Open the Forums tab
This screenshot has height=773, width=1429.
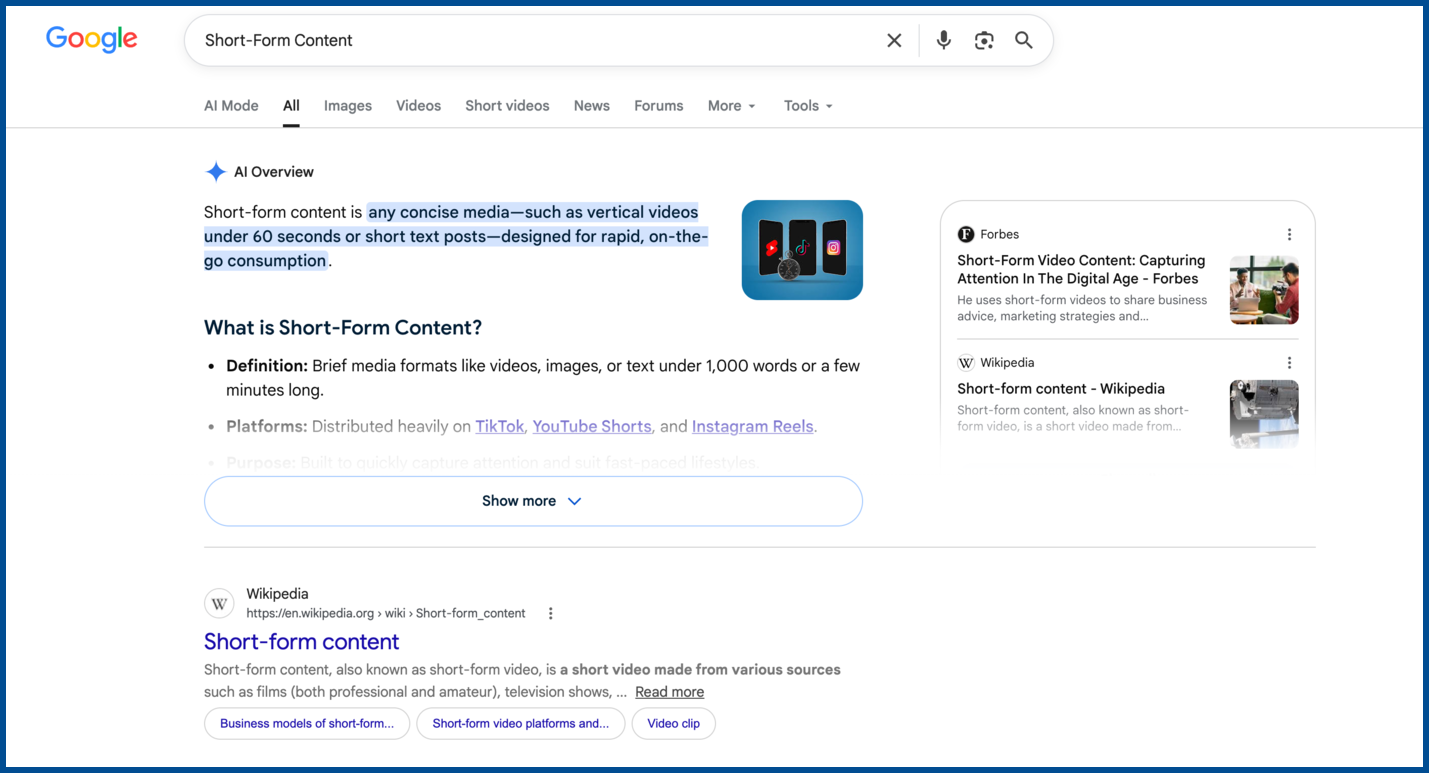[659, 106]
